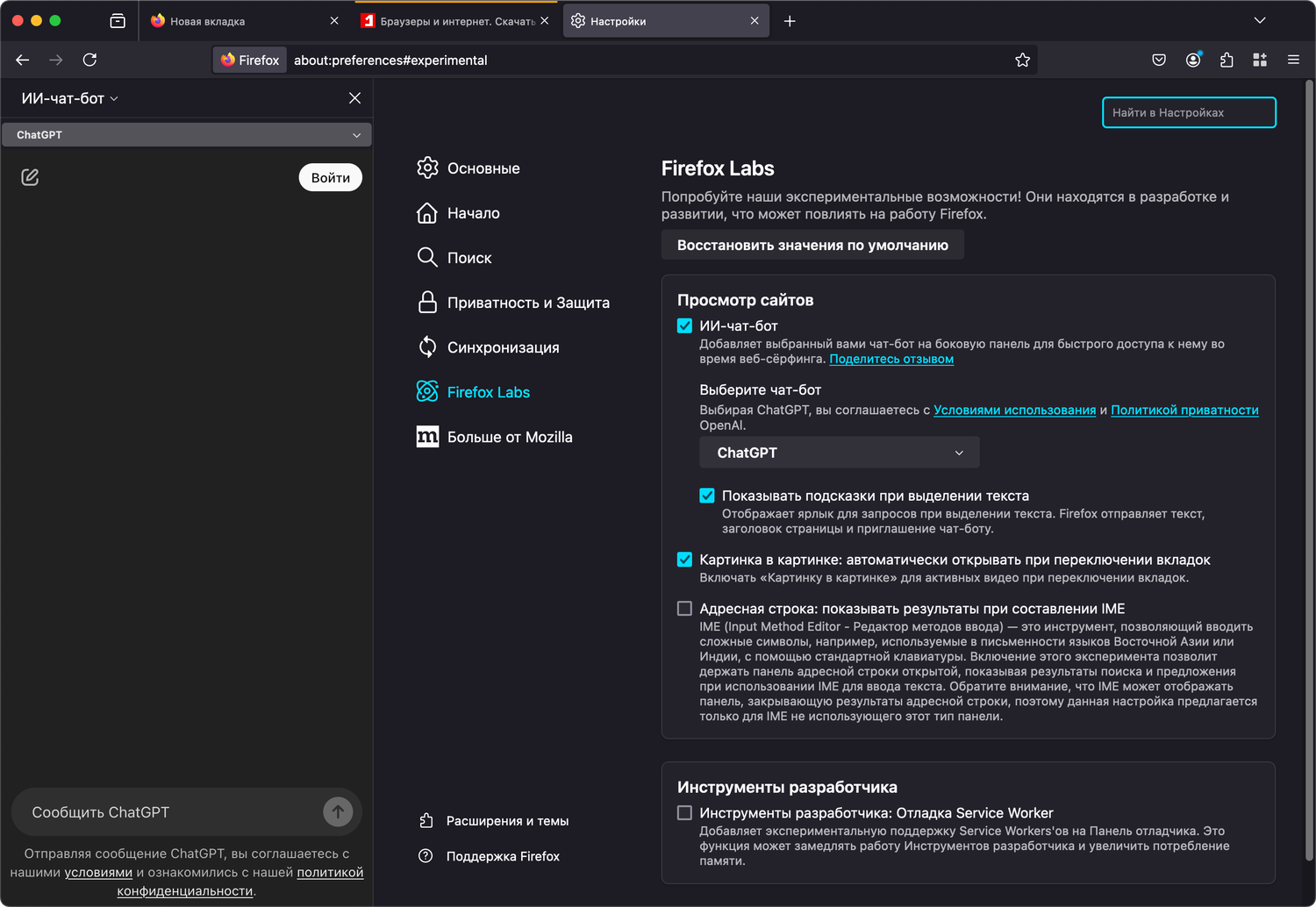The width and height of the screenshot is (1316, 907).
Task: Reload the current page
Action: (89, 60)
